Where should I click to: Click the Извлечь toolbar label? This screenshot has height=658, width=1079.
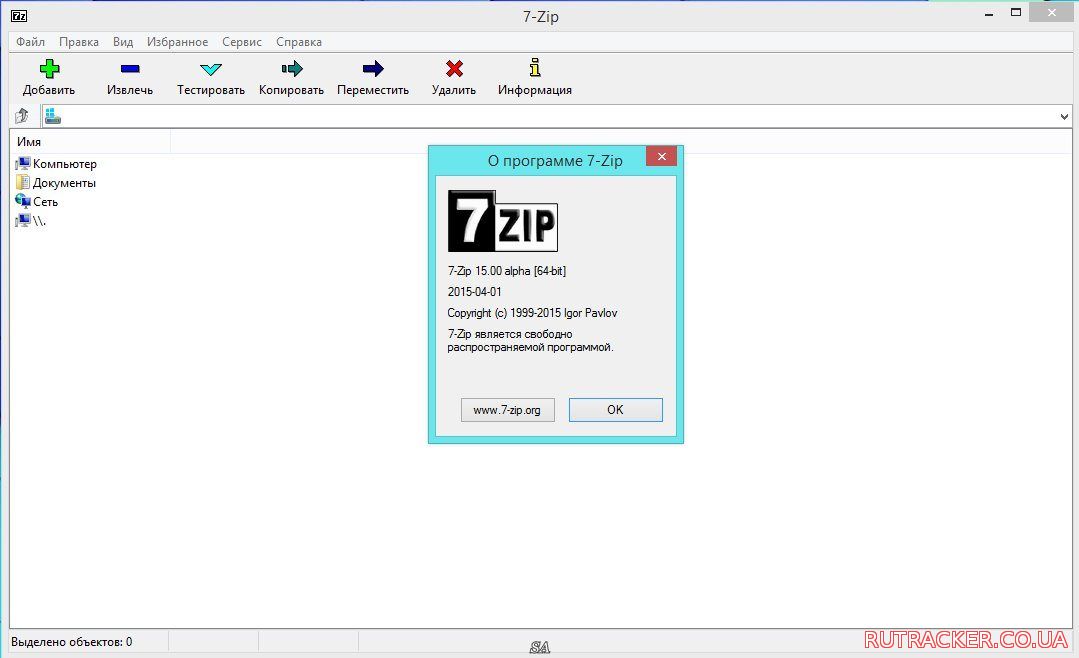tap(130, 90)
